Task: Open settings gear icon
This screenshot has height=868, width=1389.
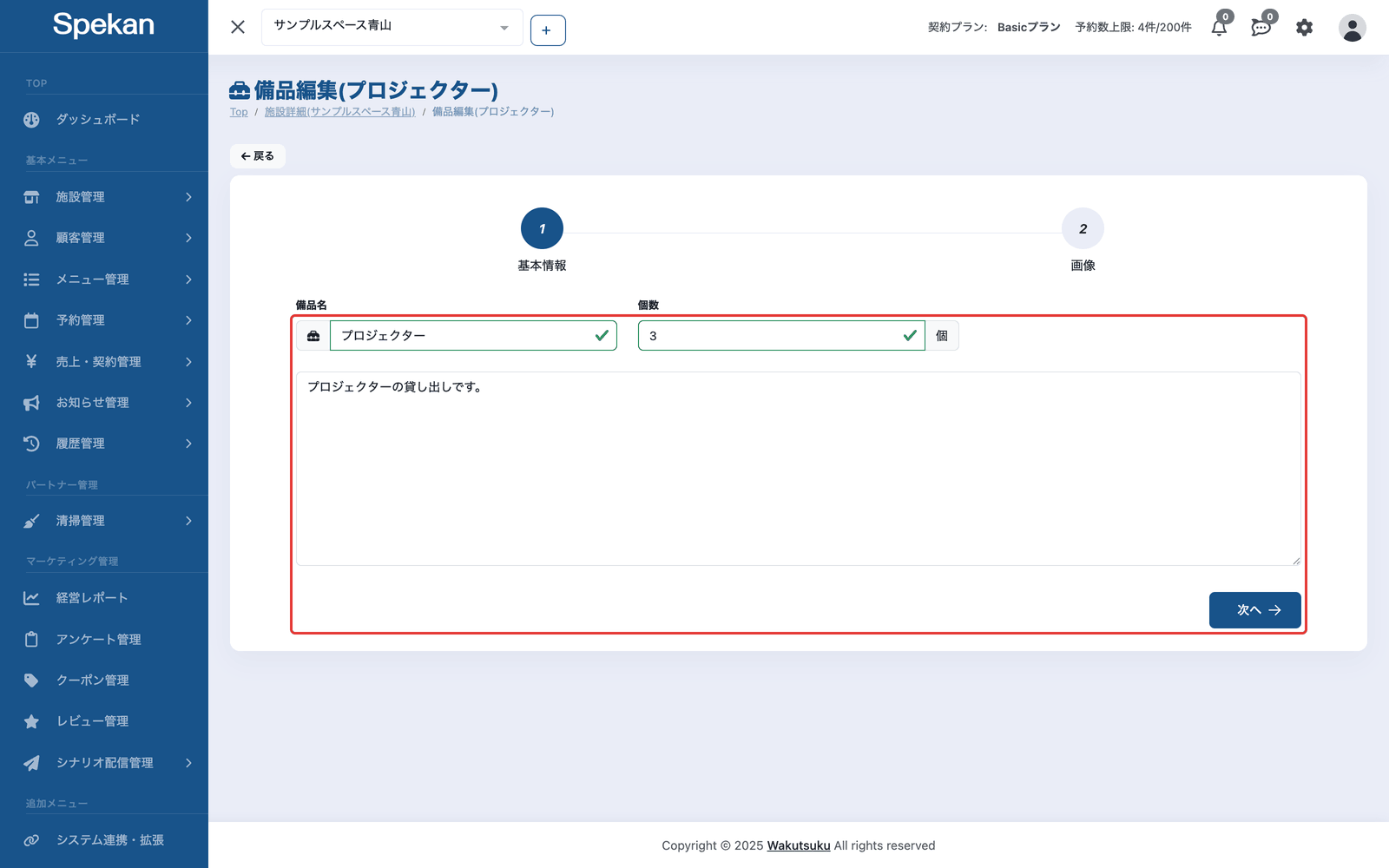Action: [x=1304, y=28]
